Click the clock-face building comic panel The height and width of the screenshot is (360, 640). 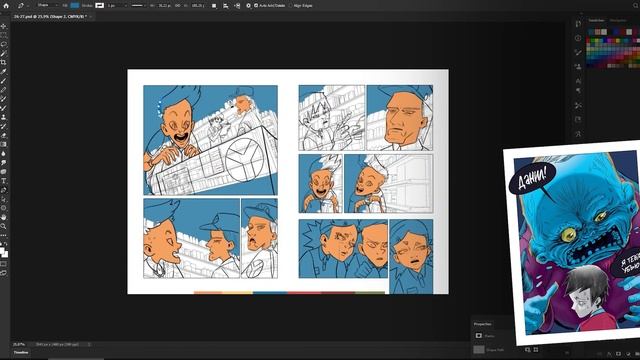click(210, 140)
